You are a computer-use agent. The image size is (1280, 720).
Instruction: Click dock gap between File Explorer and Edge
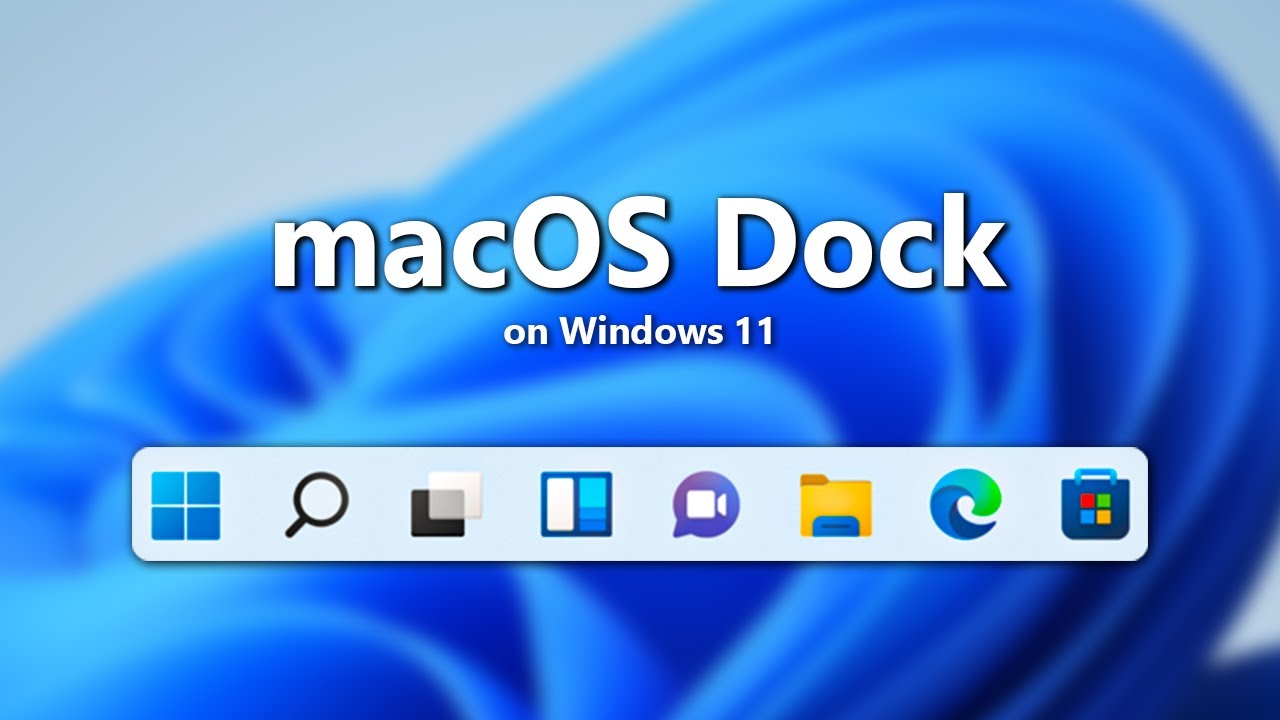click(x=900, y=505)
